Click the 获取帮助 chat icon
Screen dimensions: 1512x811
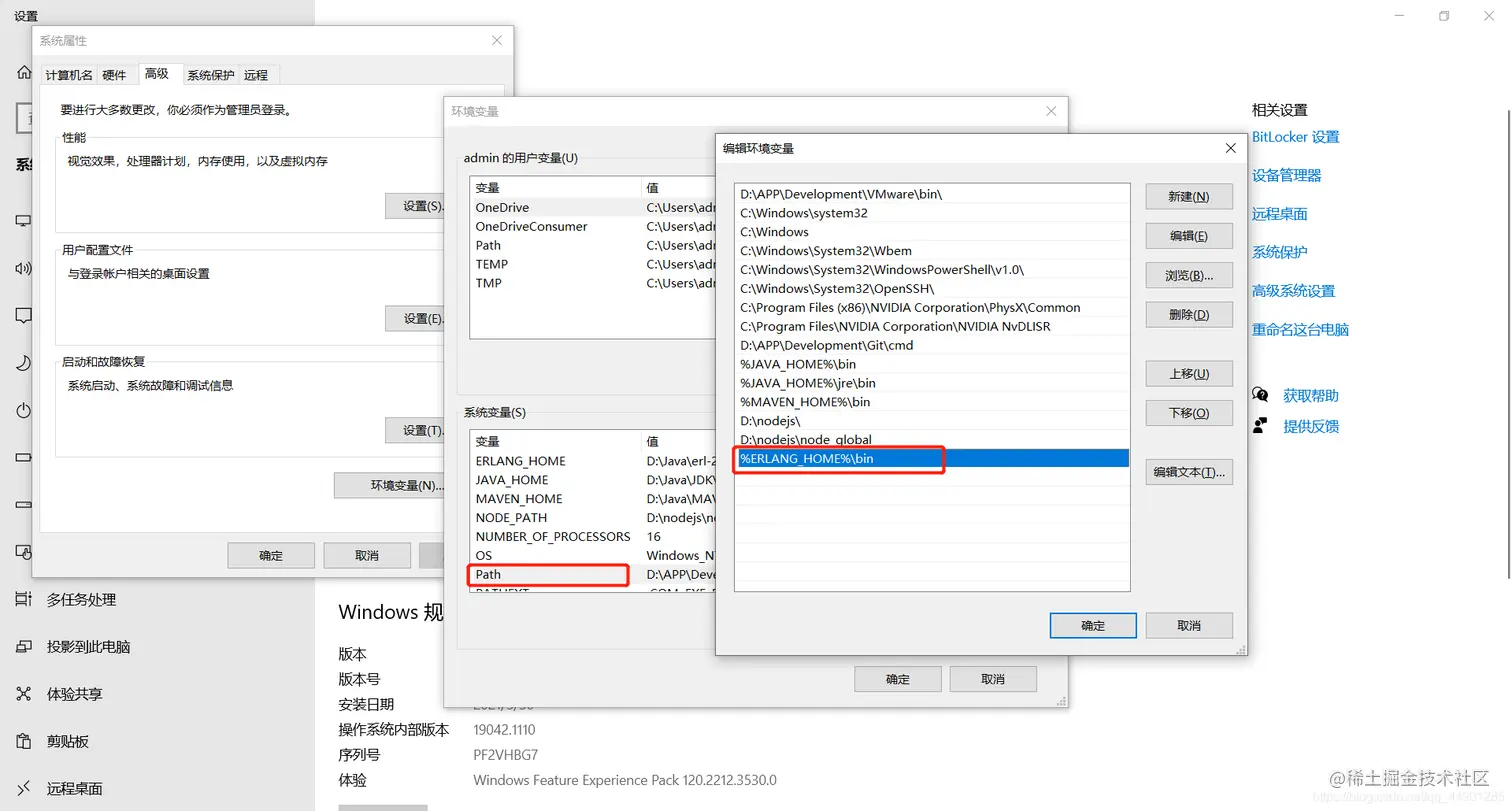[1260, 395]
